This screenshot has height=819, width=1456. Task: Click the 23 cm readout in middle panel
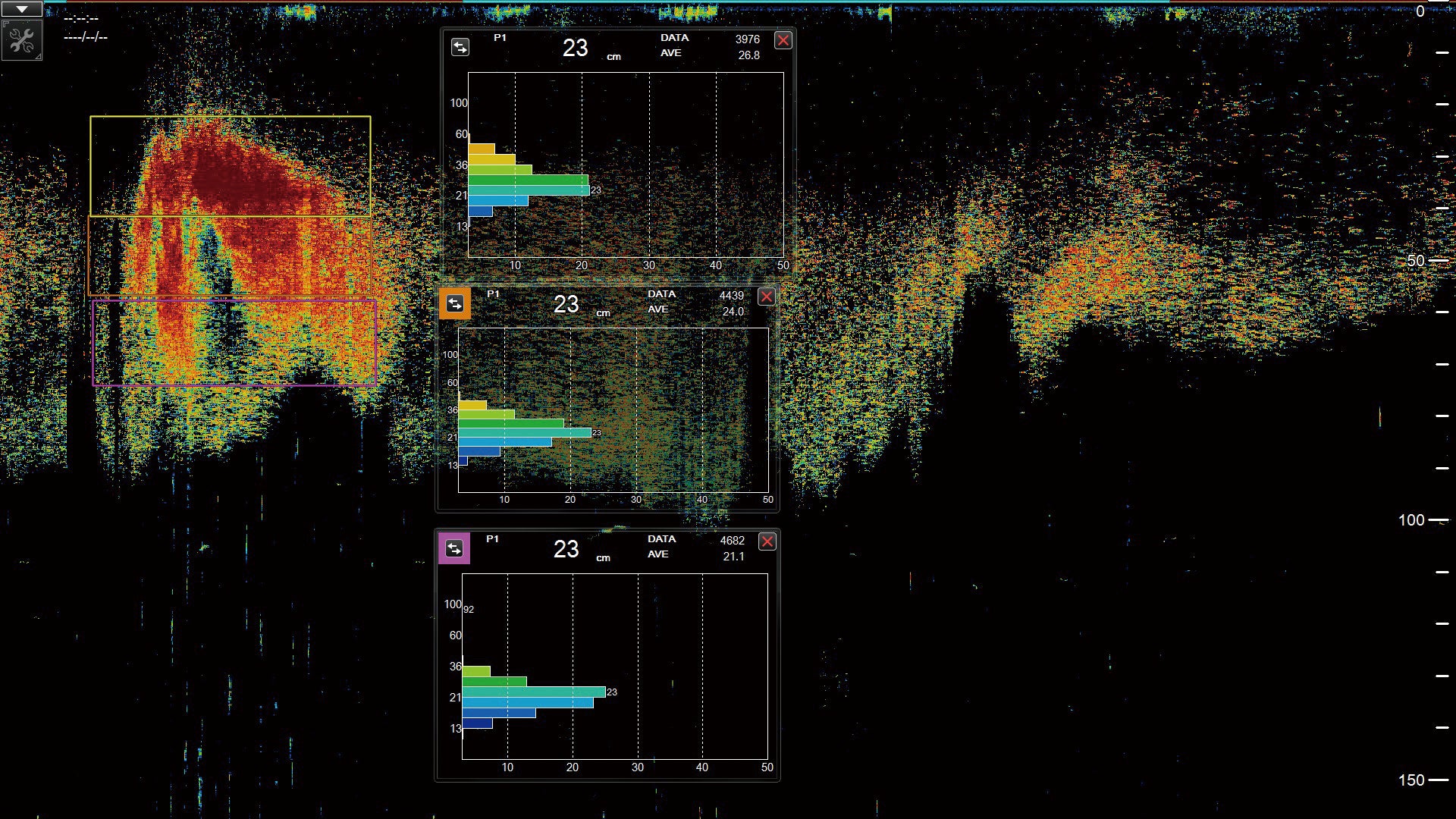point(566,304)
